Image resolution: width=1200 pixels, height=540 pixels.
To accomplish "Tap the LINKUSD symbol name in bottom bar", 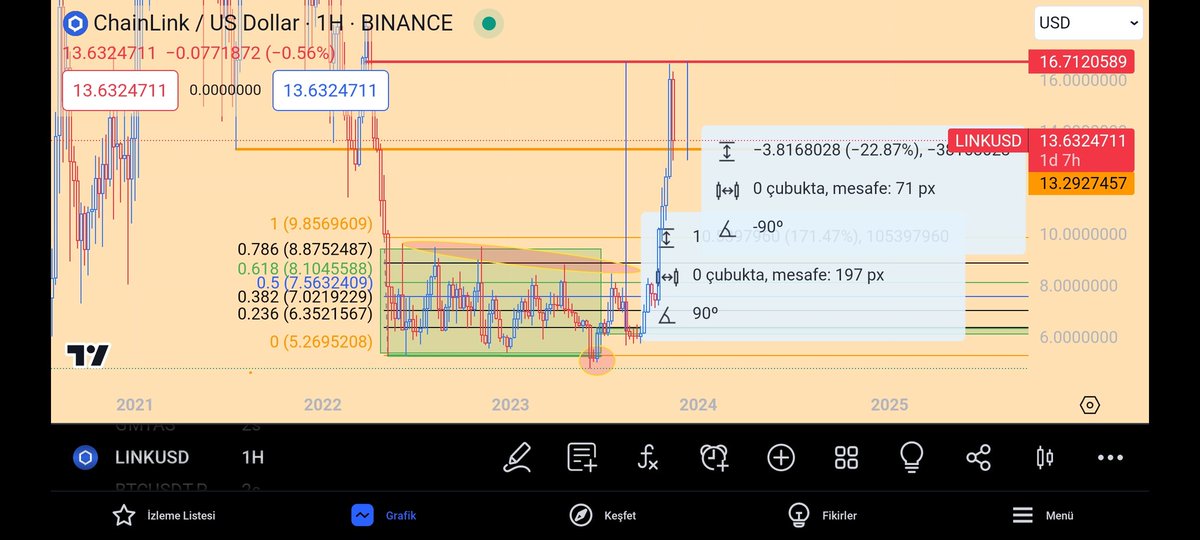I will click(x=152, y=458).
